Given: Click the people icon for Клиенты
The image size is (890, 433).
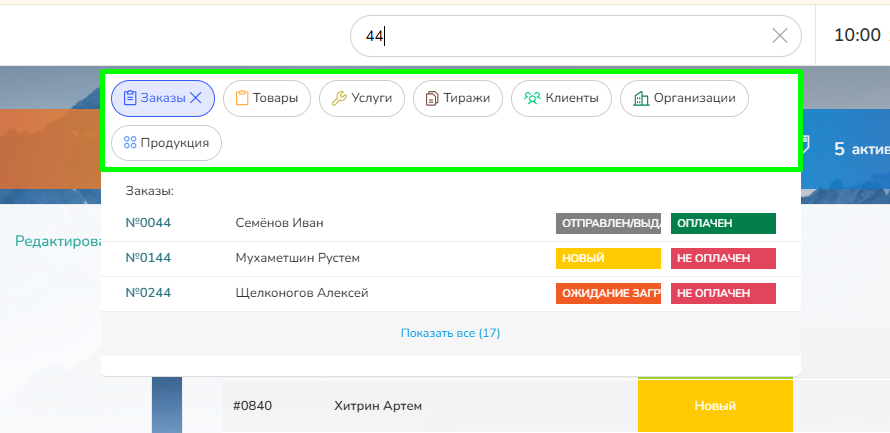Looking at the screenshot, I should pyautogui.click(x=532, y=98).
